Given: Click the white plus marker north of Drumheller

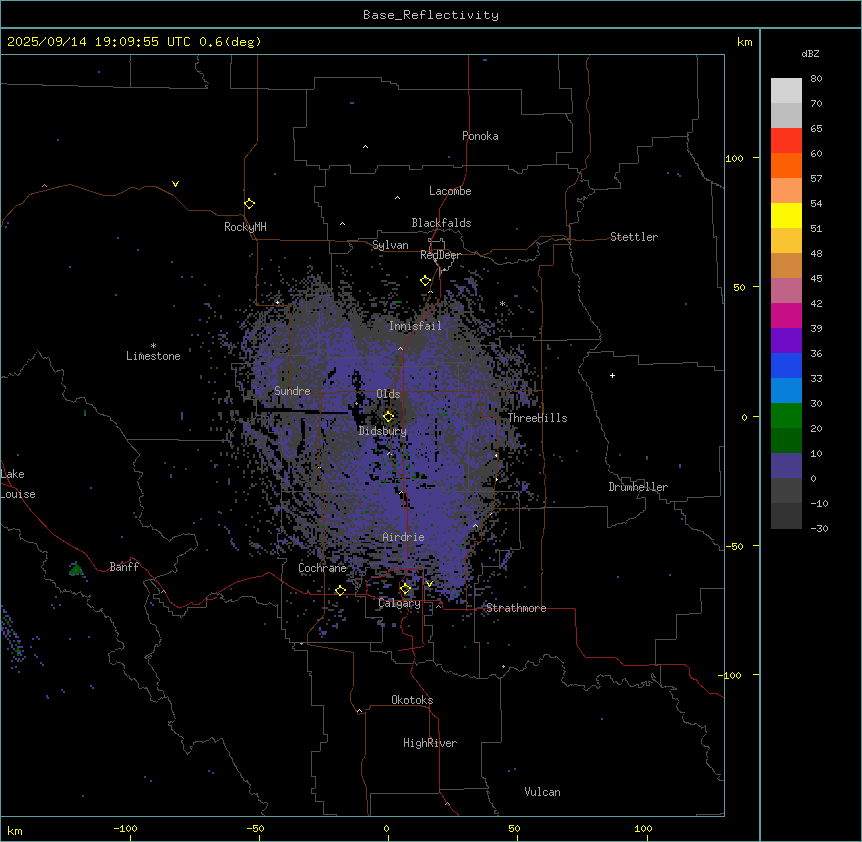Looking at the screenshot, I should (612, 375).
